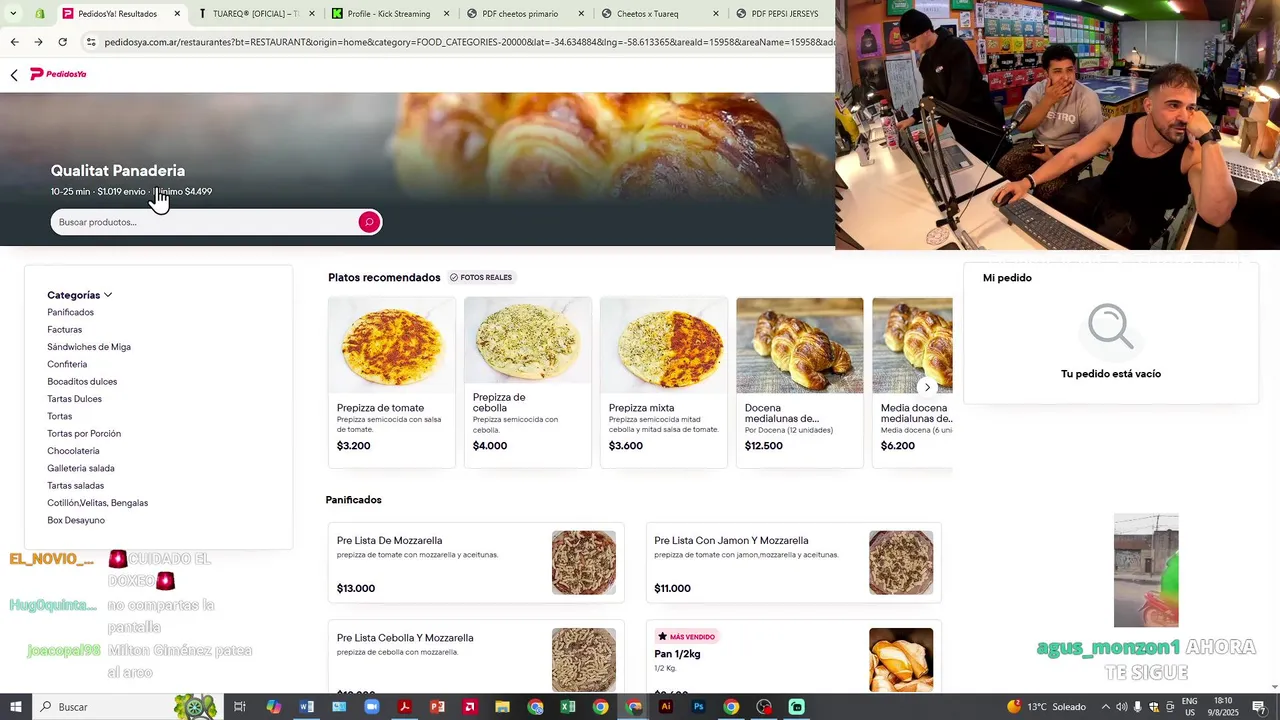Image resolution: width=1280 pixels, height=720 pixels.
Task: Open the Docena medialunas $12.500 card
Action: tap(800, 382)
